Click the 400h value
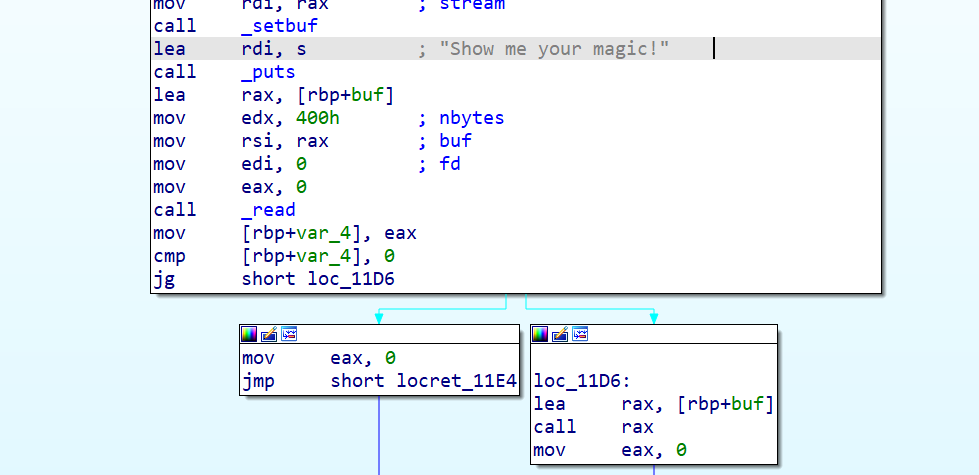Image resolution: width=979 pixels, height=475 pixels. [x=318, y=119]
